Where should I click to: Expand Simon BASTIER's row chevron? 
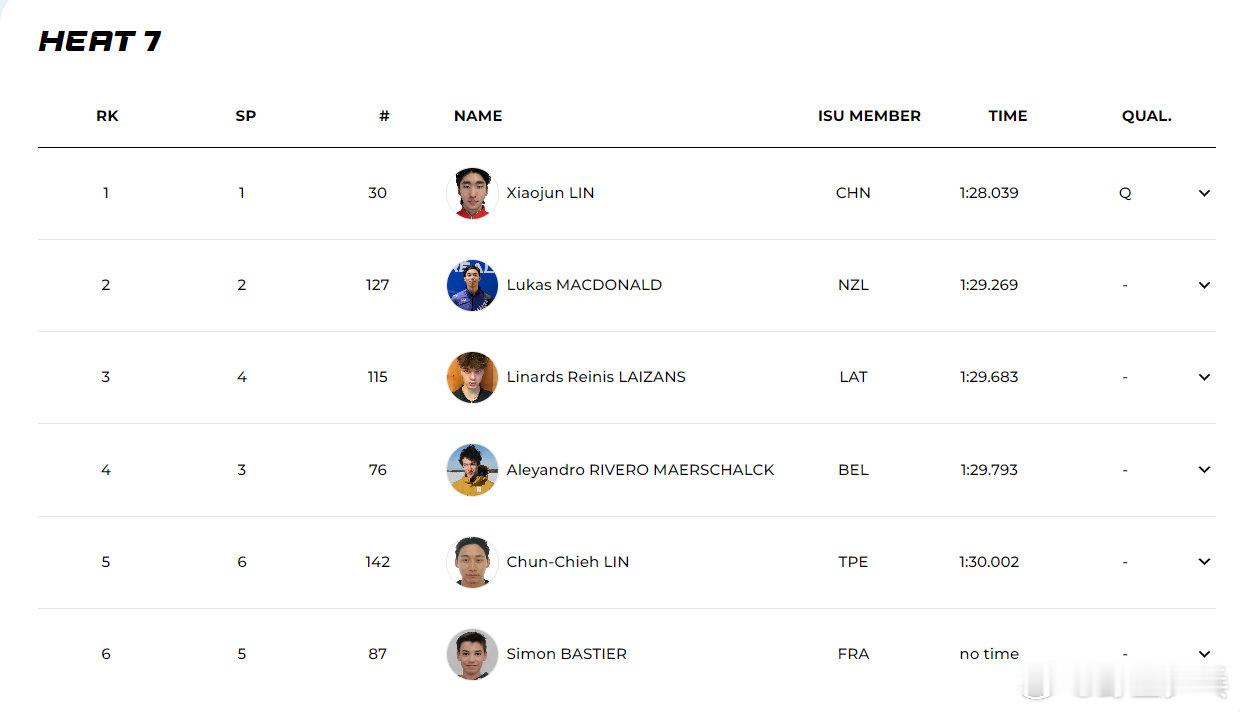1204,654
